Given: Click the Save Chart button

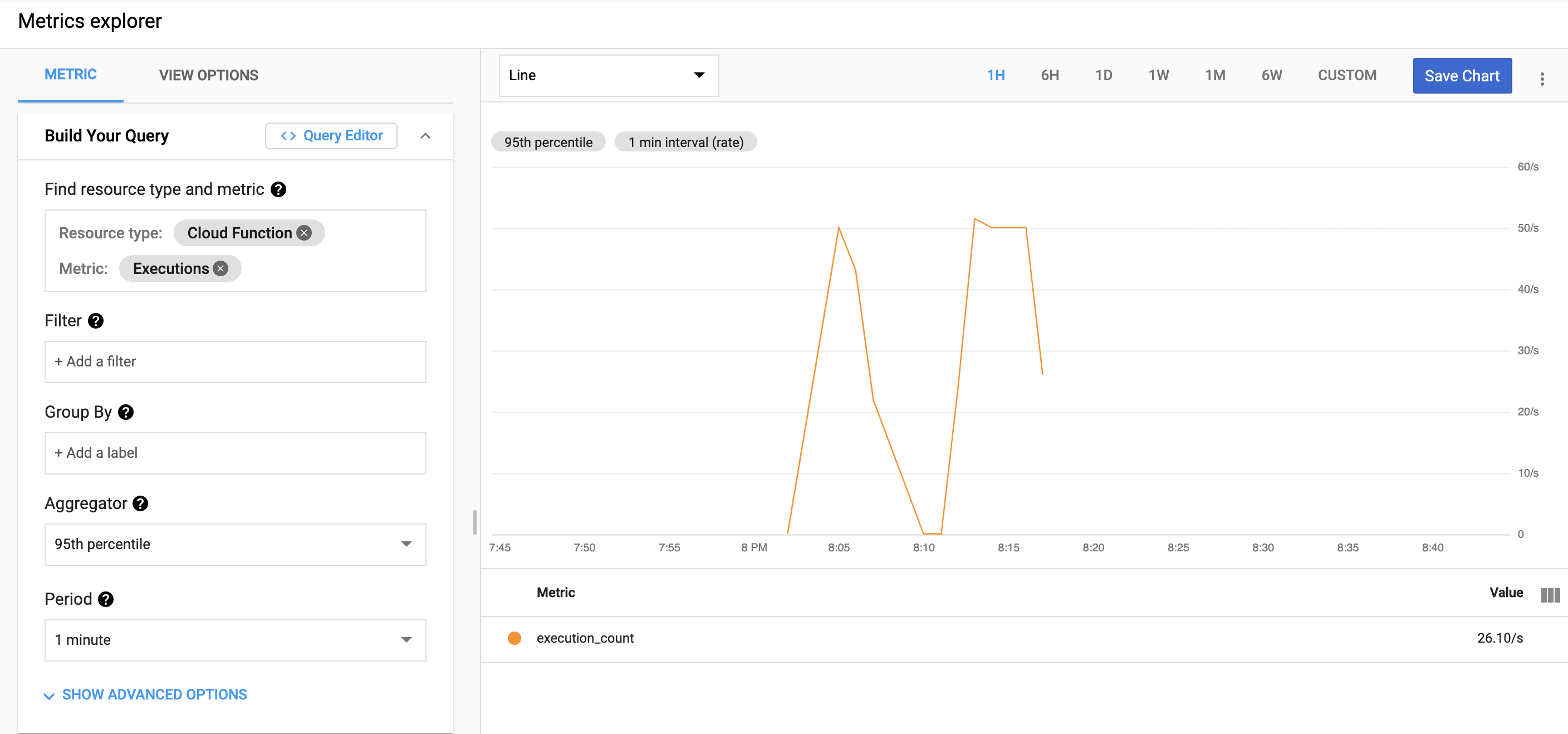Looking at the screenshot, I should point(1462,76).
